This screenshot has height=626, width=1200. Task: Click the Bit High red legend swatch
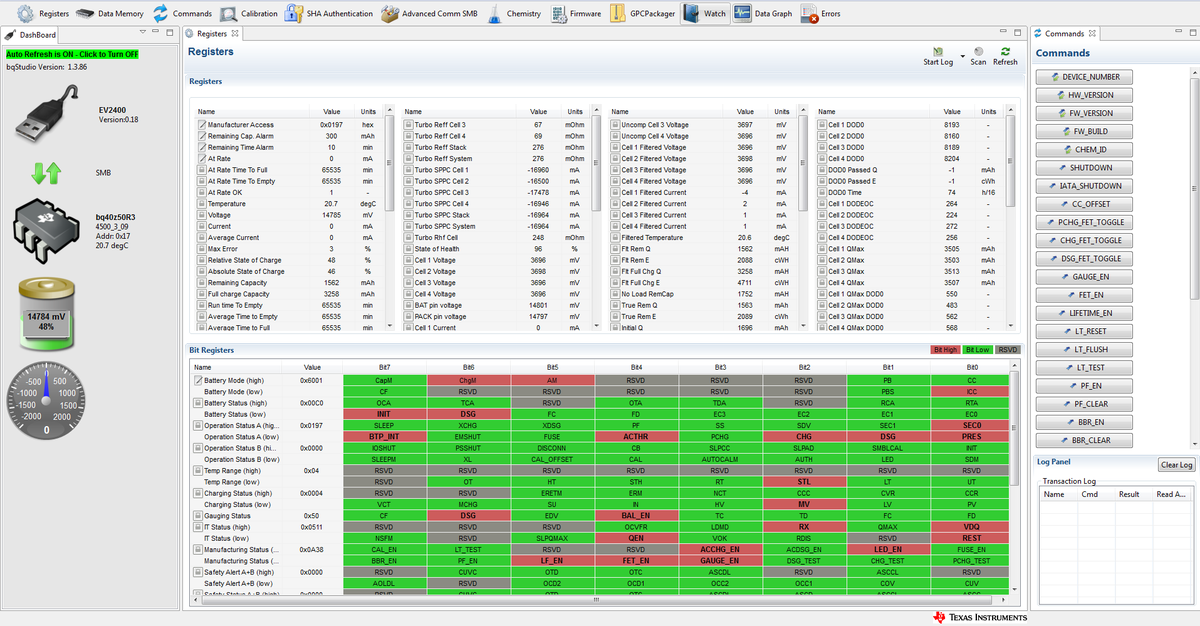point(943,350)
